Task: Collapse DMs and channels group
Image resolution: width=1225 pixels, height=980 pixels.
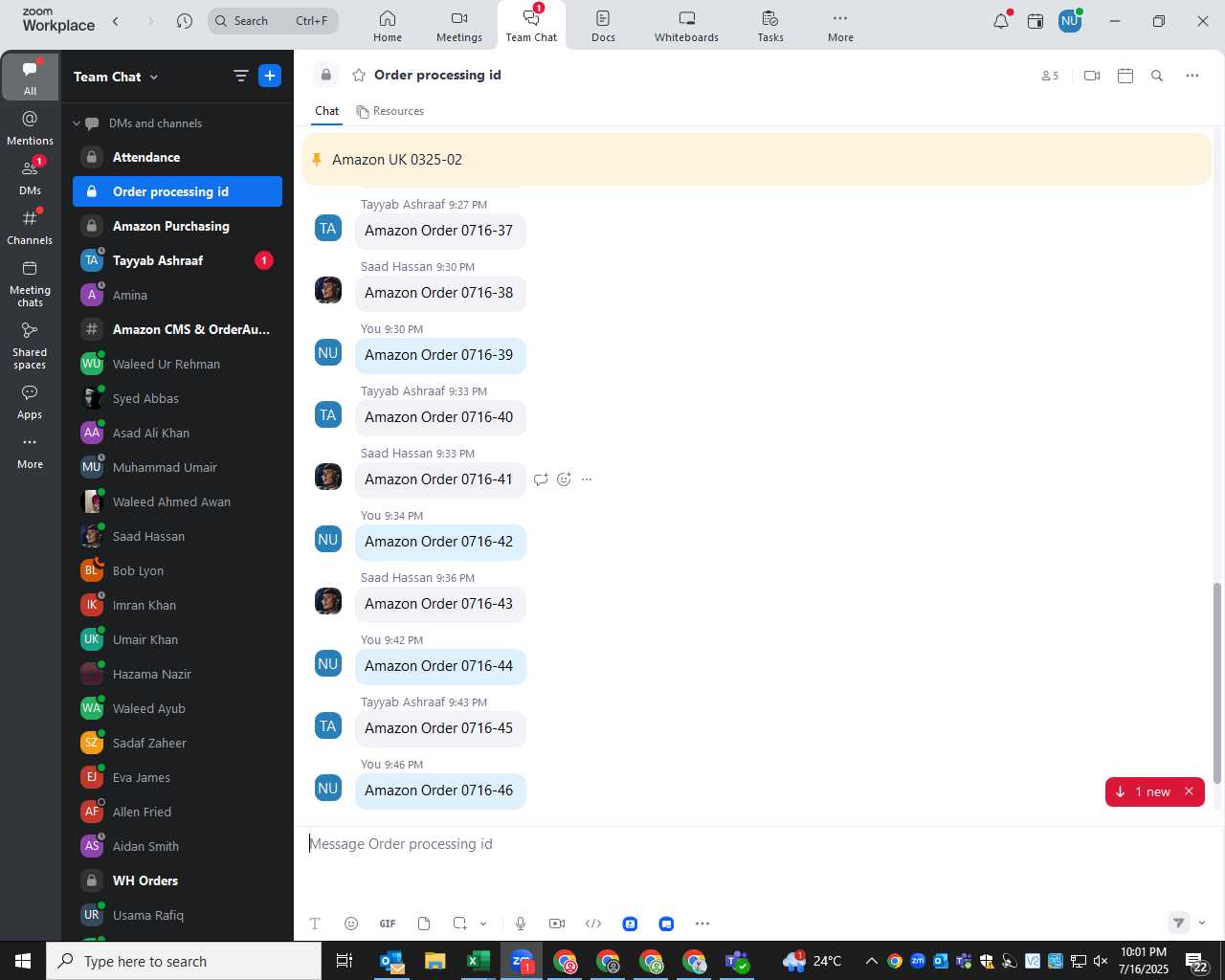Action: pyautogui.click(x=77, y=123)
